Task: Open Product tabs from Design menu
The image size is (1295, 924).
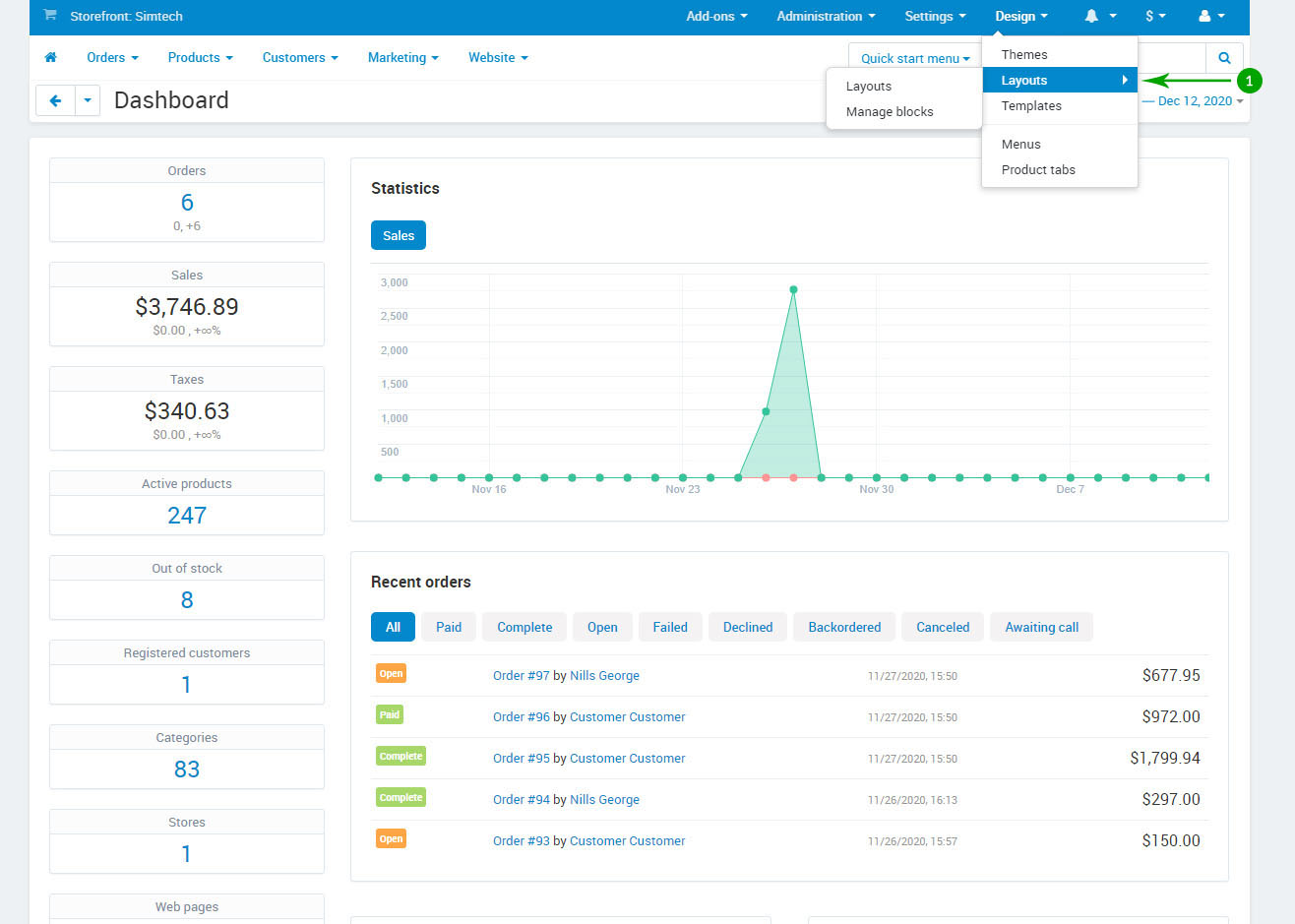Action: (1038, 170)
